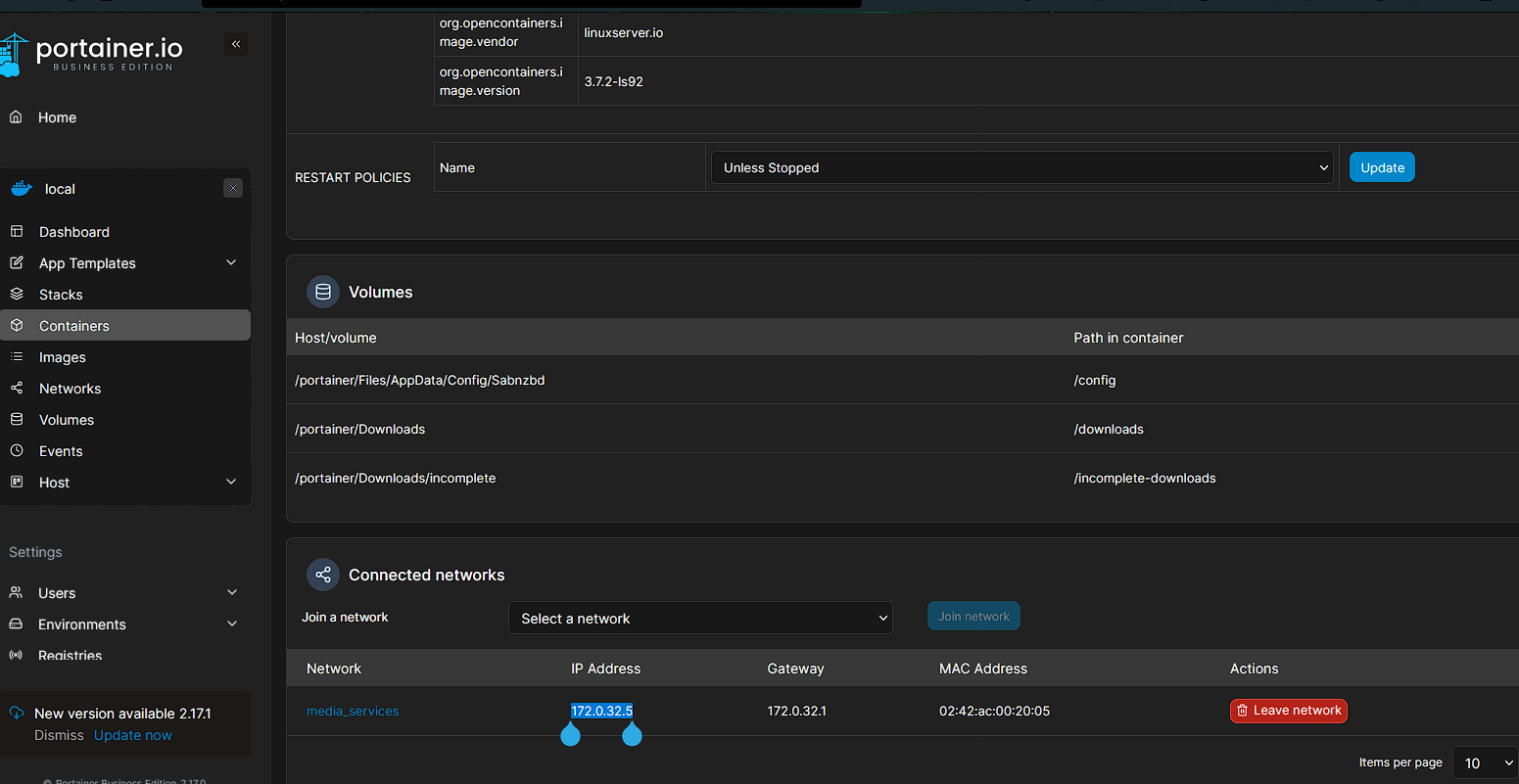
Task: Click the Containers cube icon
Action: [x=16, y=326]
